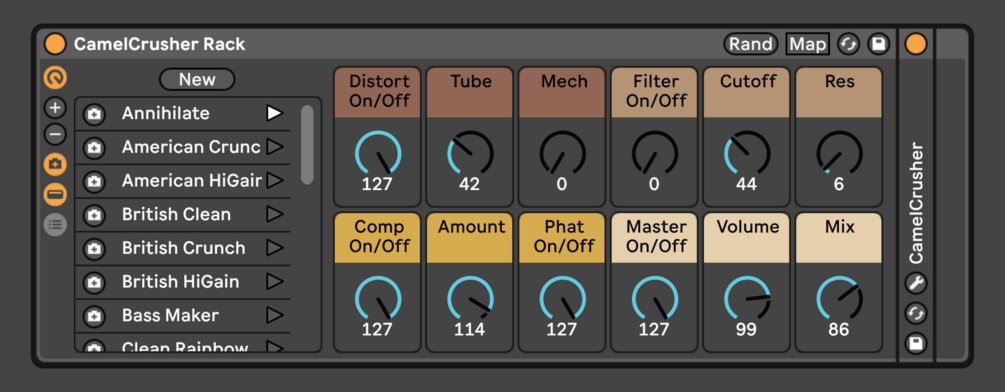The image size is (1005, 392).
Task: Toggle the macro variations camera icon
Action: pyautogui.click(x=55, y=165)
